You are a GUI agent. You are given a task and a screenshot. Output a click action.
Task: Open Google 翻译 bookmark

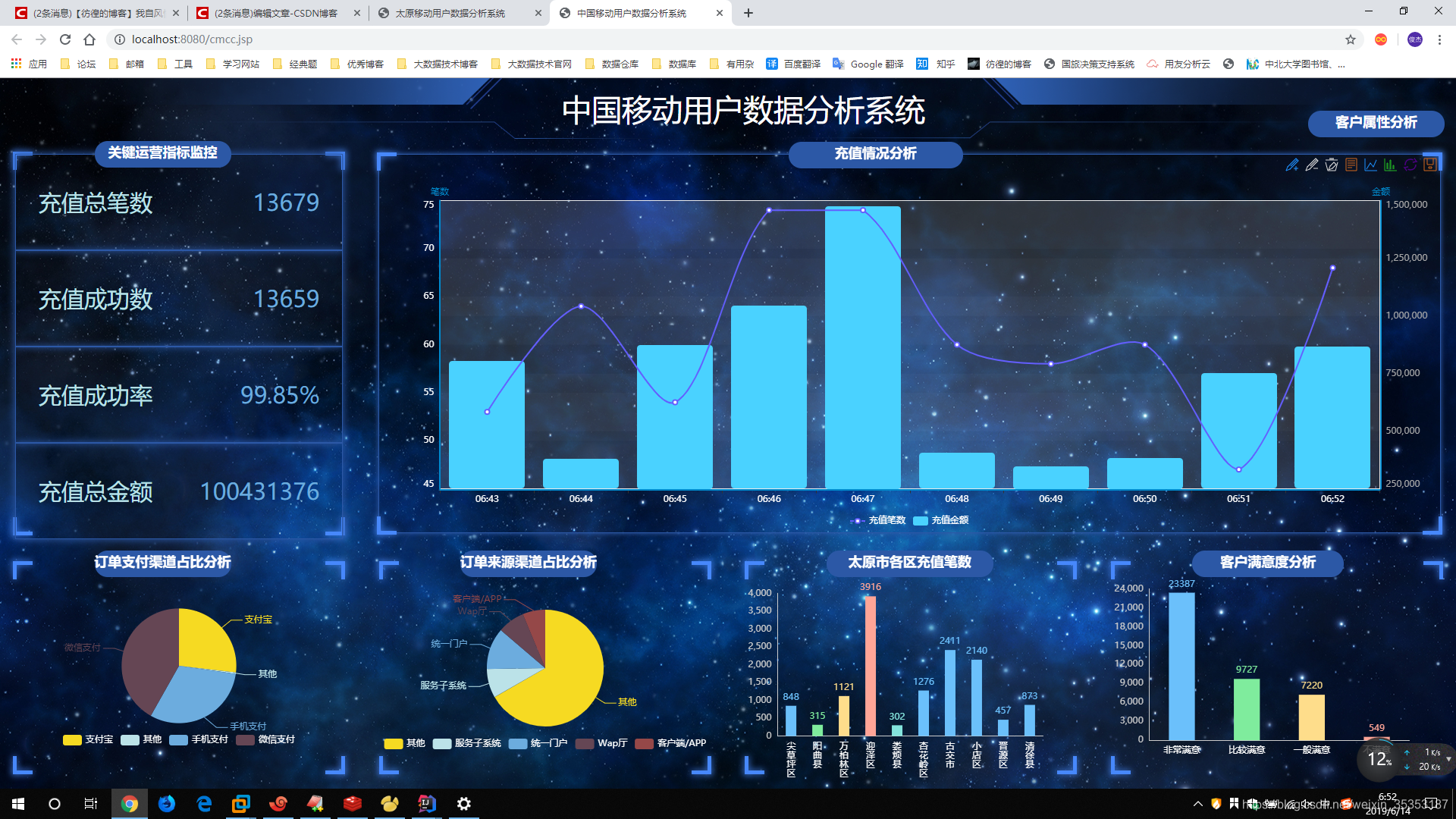tap(868, 64)
